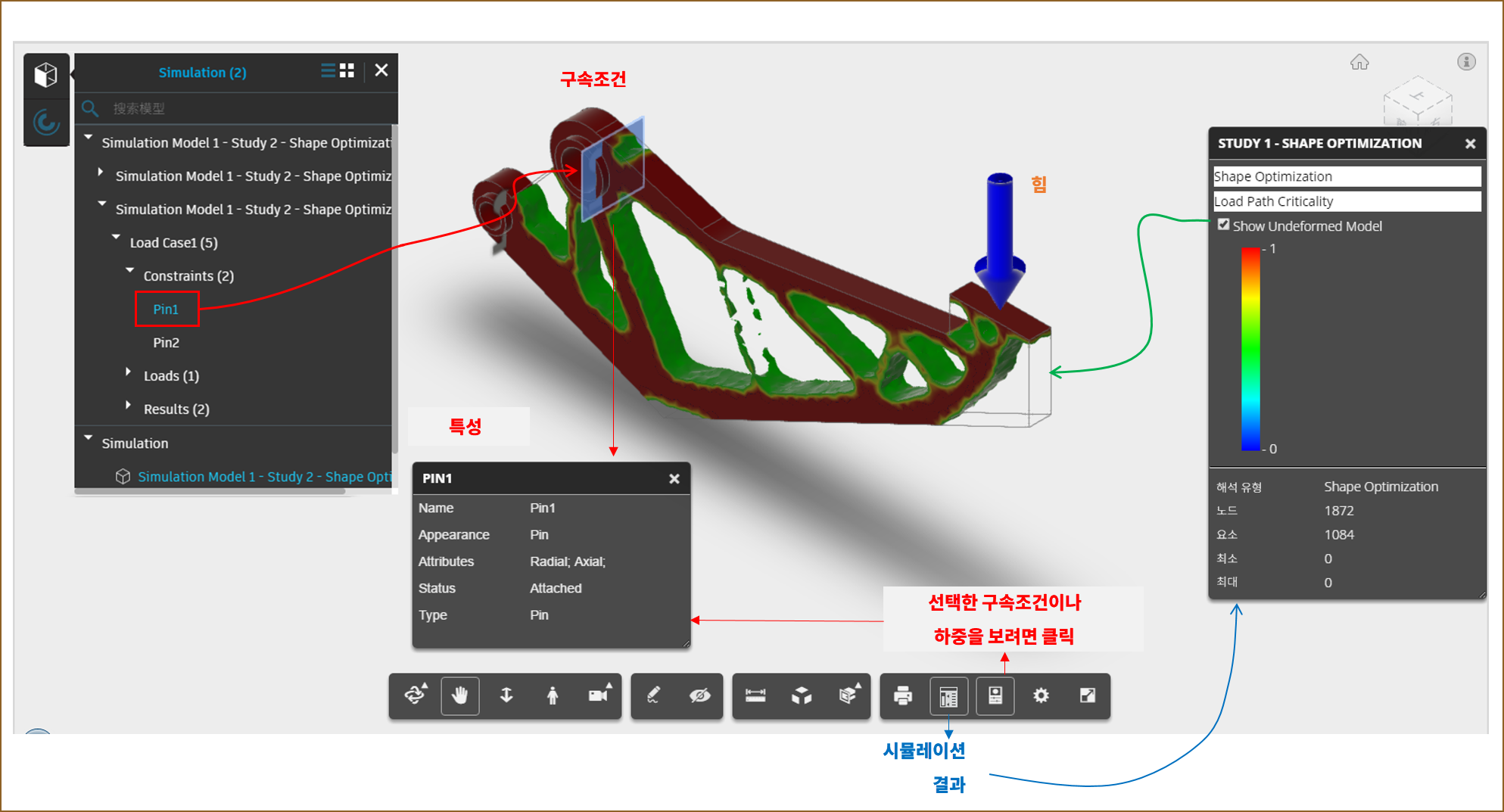Click the Print icon in the toolbar

tap(902, 695)
